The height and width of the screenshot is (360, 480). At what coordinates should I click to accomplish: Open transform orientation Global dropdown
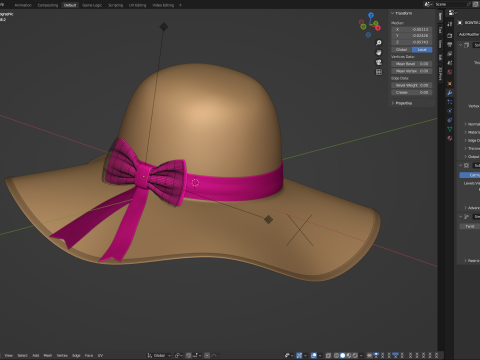coord(159,355)
